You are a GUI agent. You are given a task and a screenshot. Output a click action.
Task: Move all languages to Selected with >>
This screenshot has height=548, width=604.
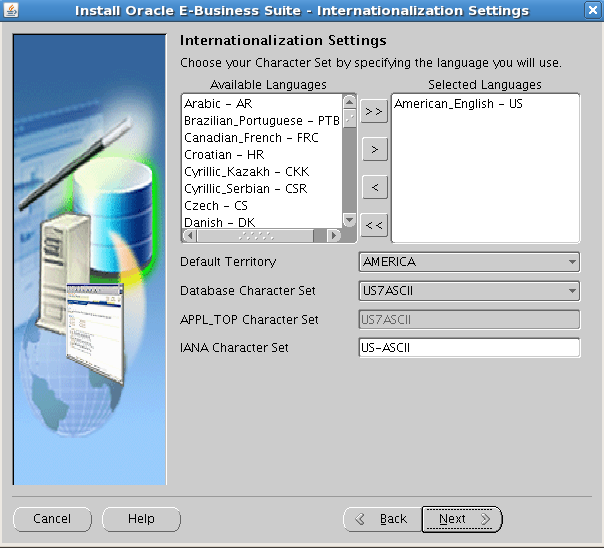pyautogui.click(x=374, y=112)
